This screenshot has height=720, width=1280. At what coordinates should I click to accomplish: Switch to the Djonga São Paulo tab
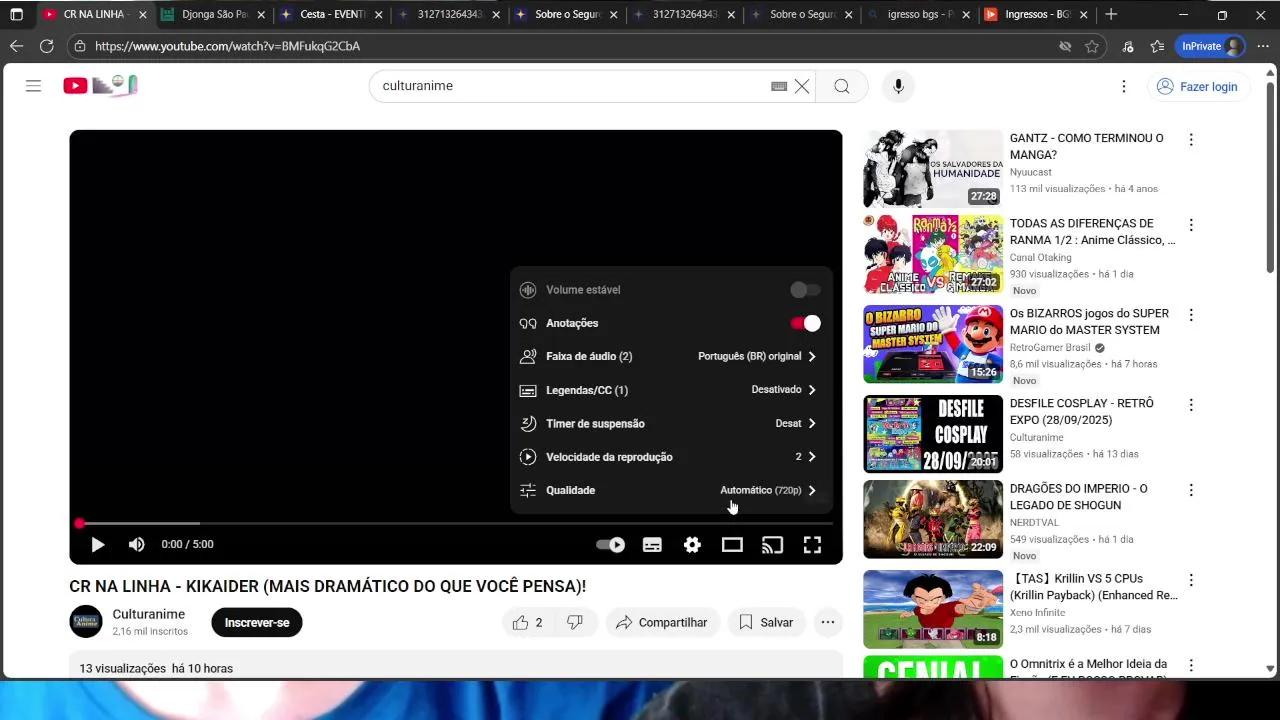point(213,15)
